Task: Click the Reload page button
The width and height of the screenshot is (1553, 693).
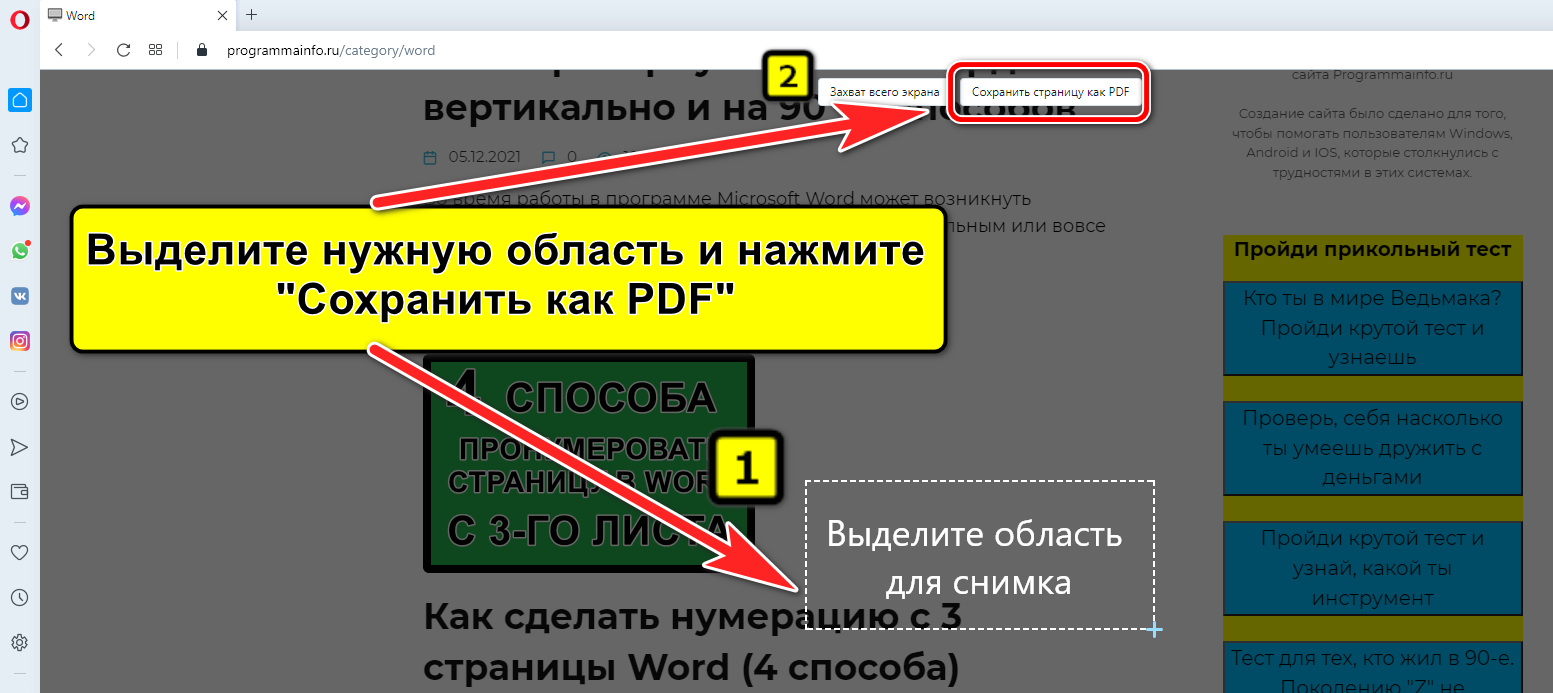Action: tap(123, 50)
